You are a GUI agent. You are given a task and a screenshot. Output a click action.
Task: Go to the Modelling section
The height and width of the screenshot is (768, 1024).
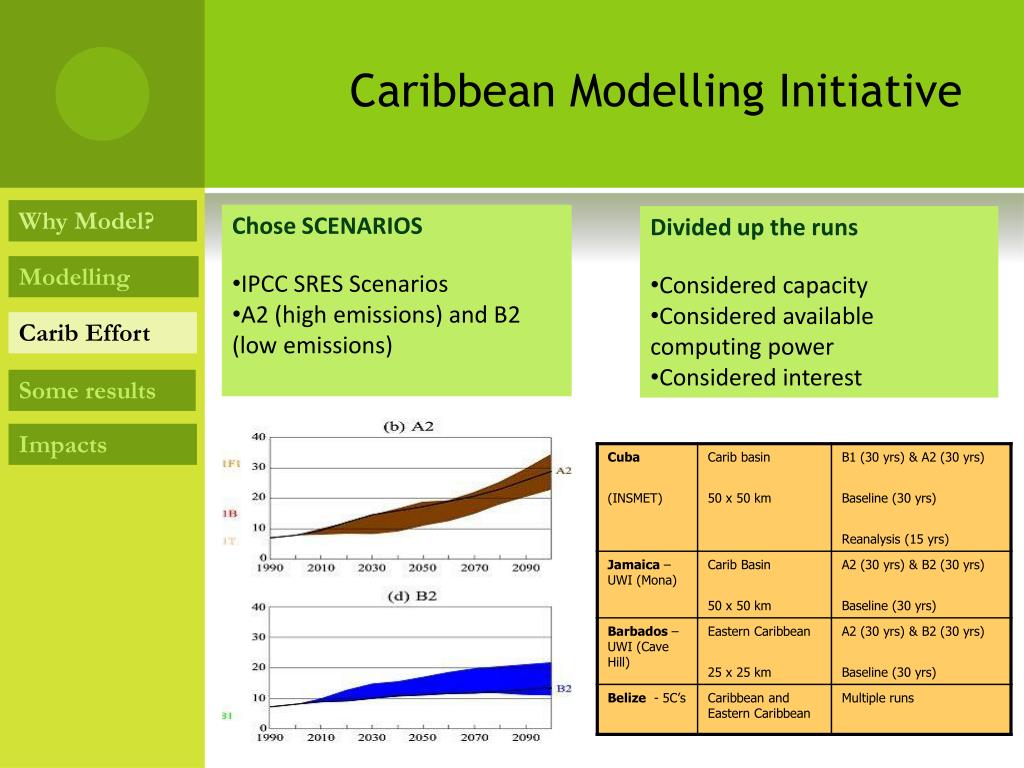coord(103,277)
